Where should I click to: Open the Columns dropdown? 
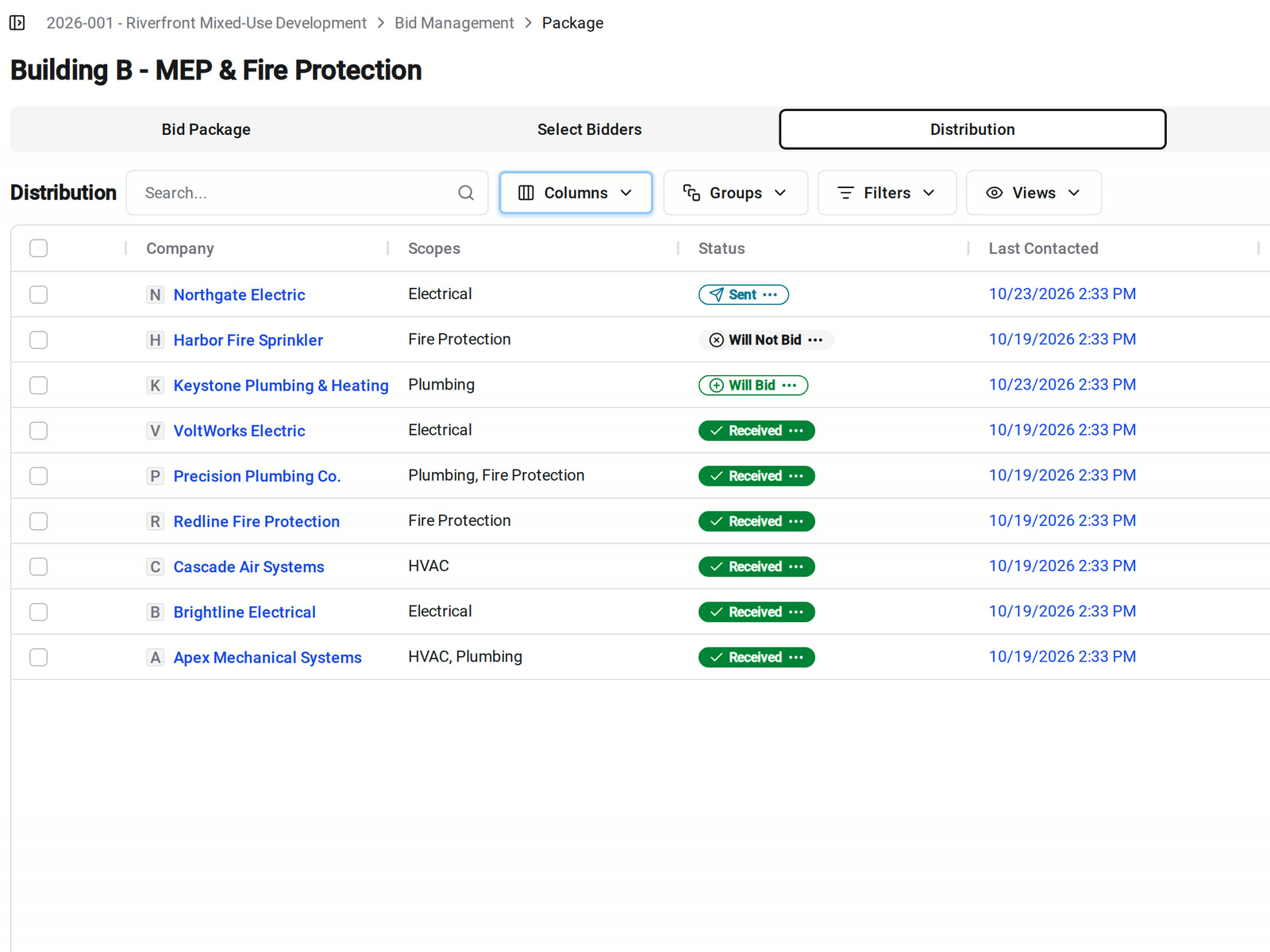click(x=575, y=193)
